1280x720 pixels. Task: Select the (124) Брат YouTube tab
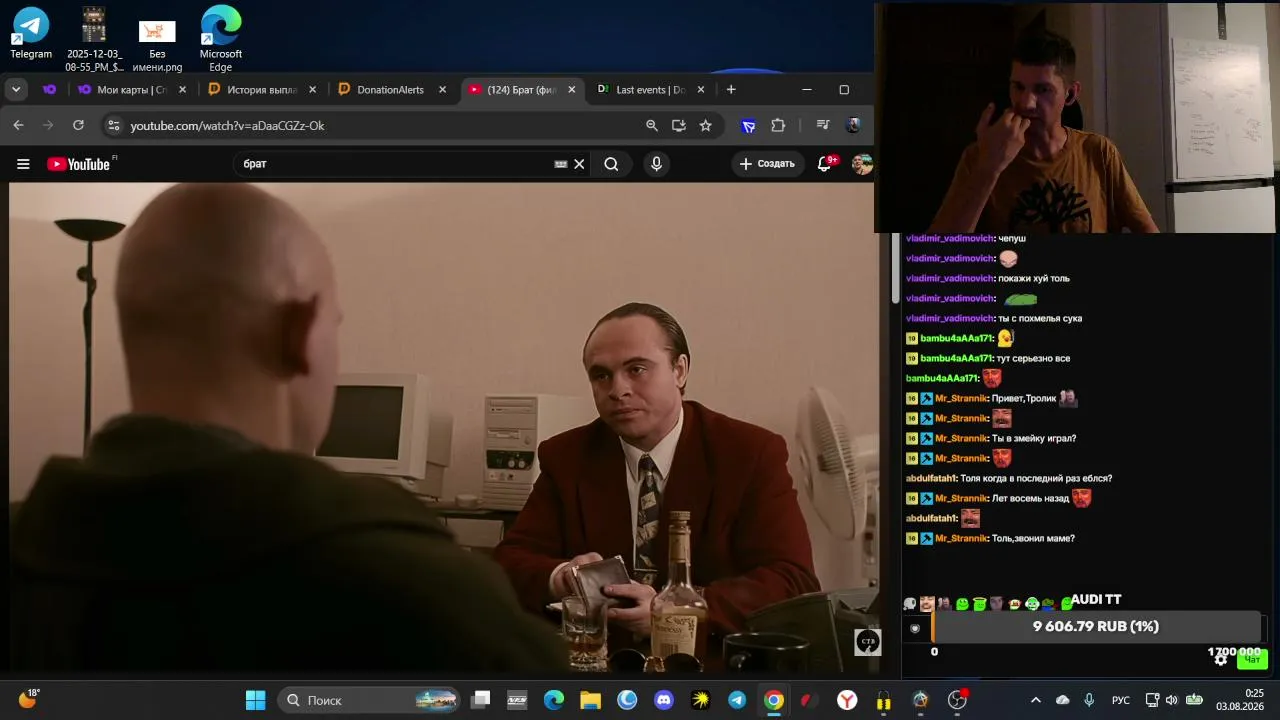click(x=521, y=89)
